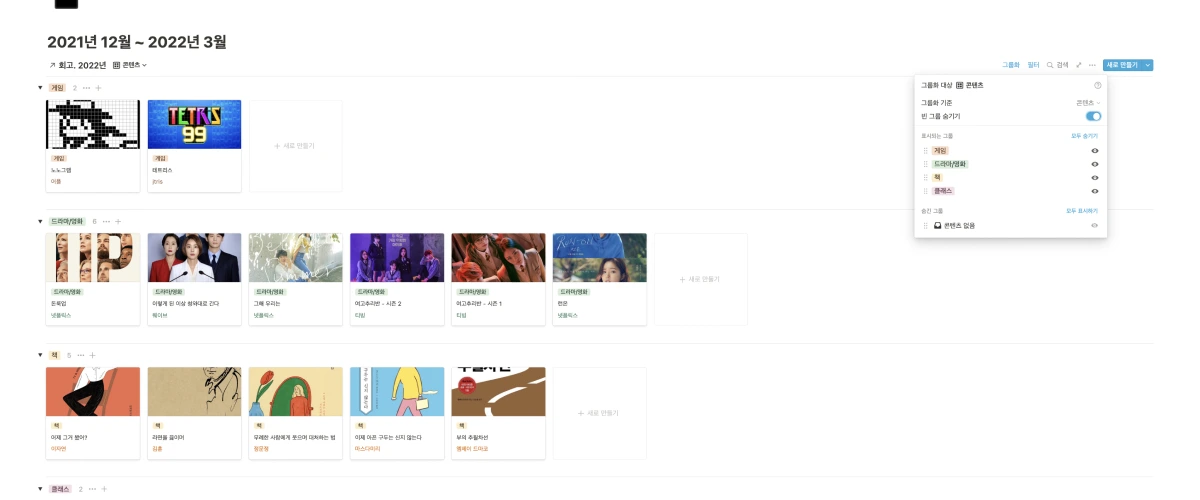Click the empty 새로 만들기 card in 책 group
The width and height of the screenshot is (1200, 500).
599,413
